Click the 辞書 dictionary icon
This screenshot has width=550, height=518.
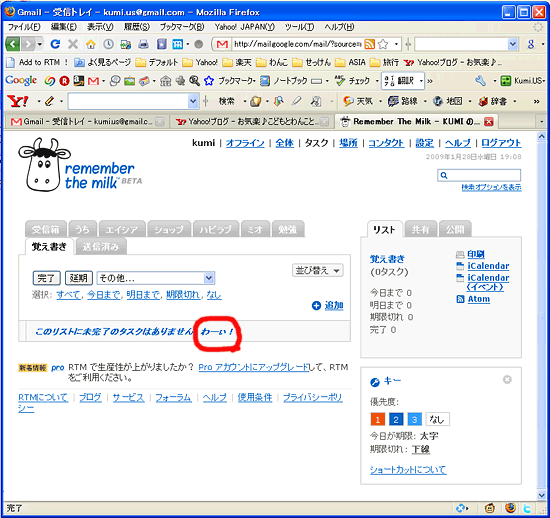click(483, 101)
